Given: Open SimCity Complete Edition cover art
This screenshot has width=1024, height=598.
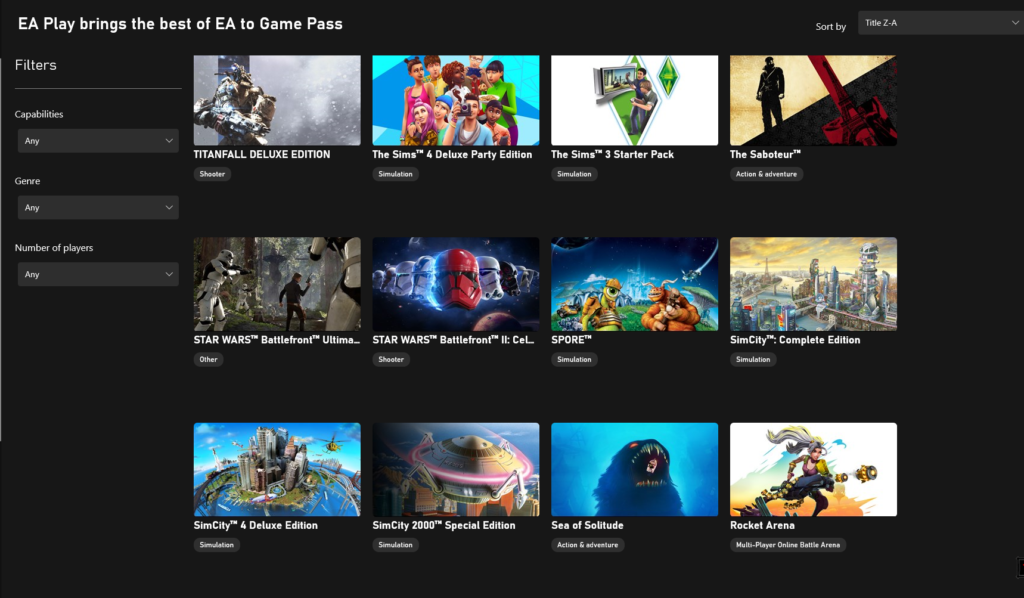Looking at the screenshot, I should (x=813, y=284).
